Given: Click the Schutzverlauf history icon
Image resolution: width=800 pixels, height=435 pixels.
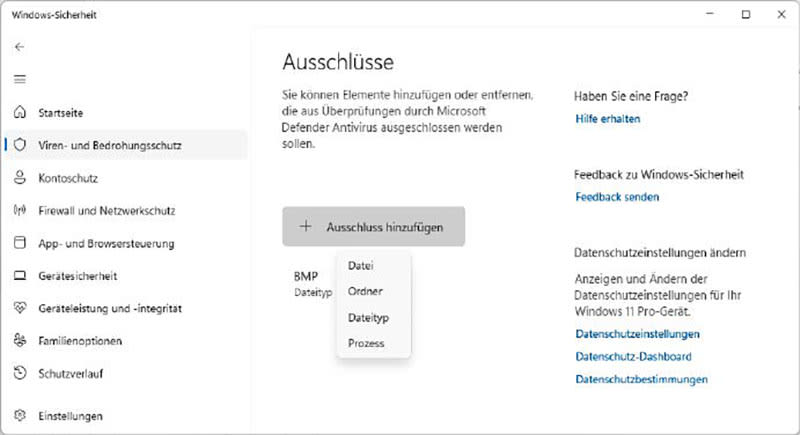Looking at the screenshot, I should [x=19, y=374].
